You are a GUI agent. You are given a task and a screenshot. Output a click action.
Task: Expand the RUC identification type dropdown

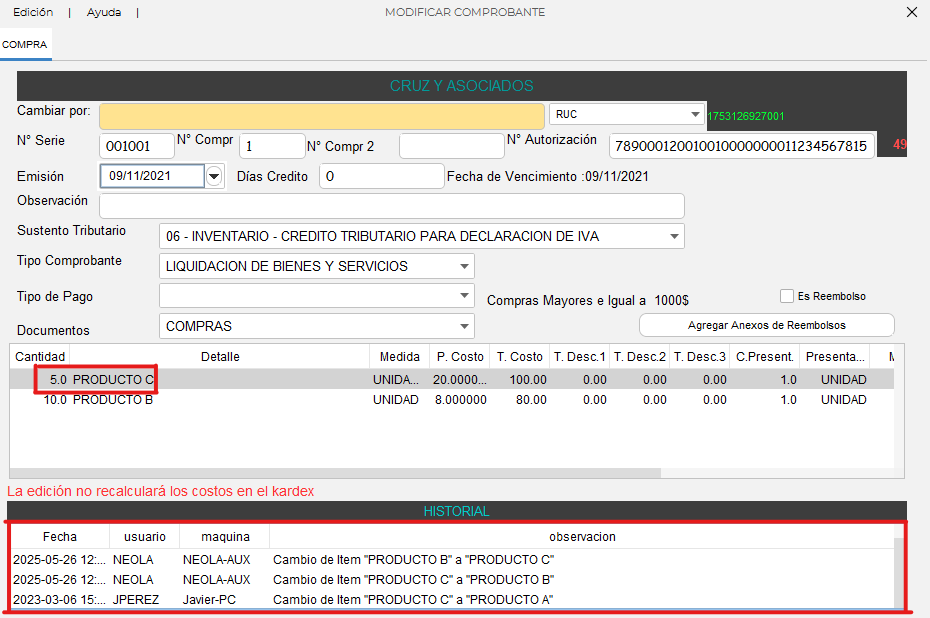tap(695, 115)
